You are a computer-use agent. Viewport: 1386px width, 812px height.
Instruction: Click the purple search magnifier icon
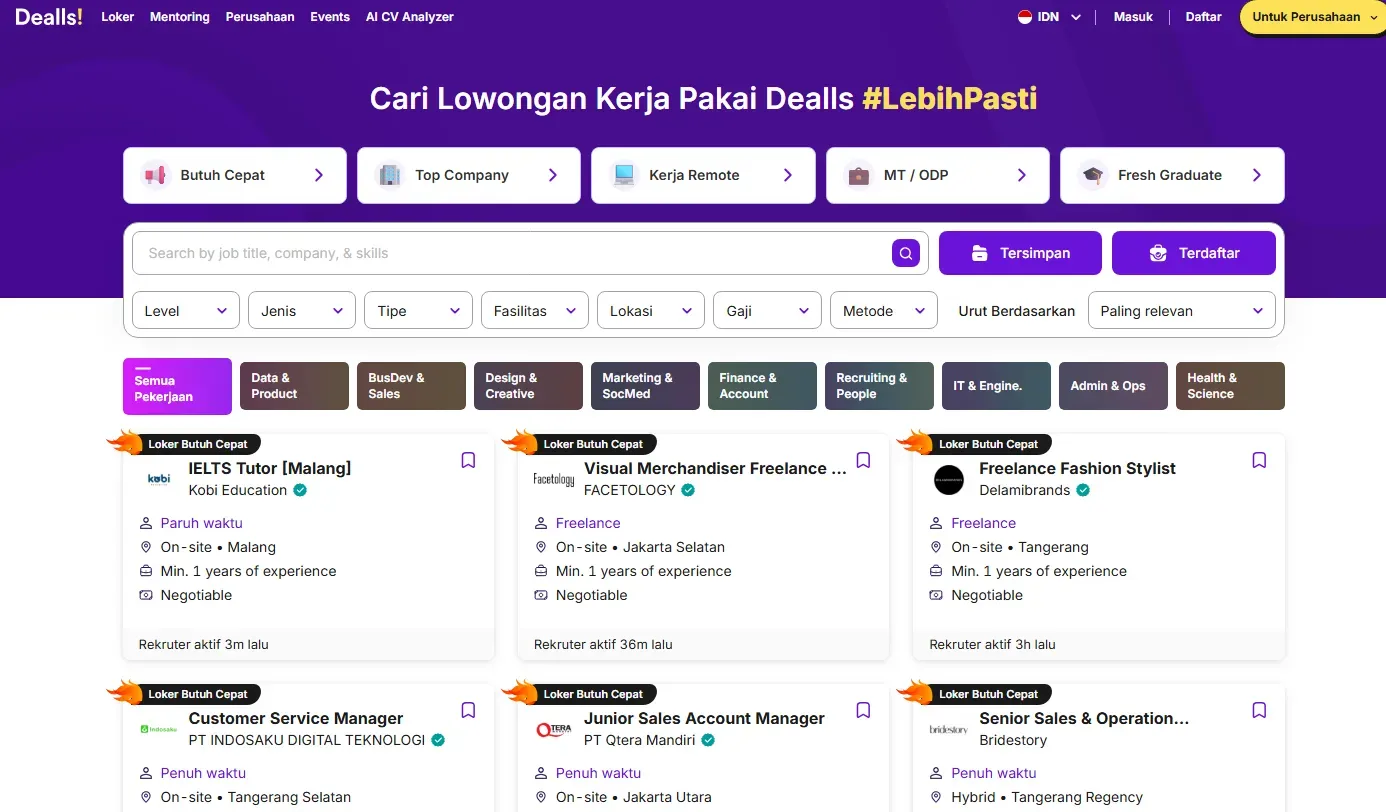pyautogui.click(x=906, y=253)
